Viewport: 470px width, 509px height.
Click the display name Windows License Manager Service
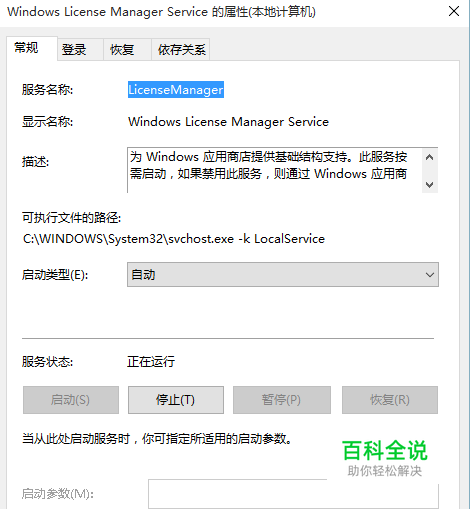pyautogui.click(x=228, y=122)
